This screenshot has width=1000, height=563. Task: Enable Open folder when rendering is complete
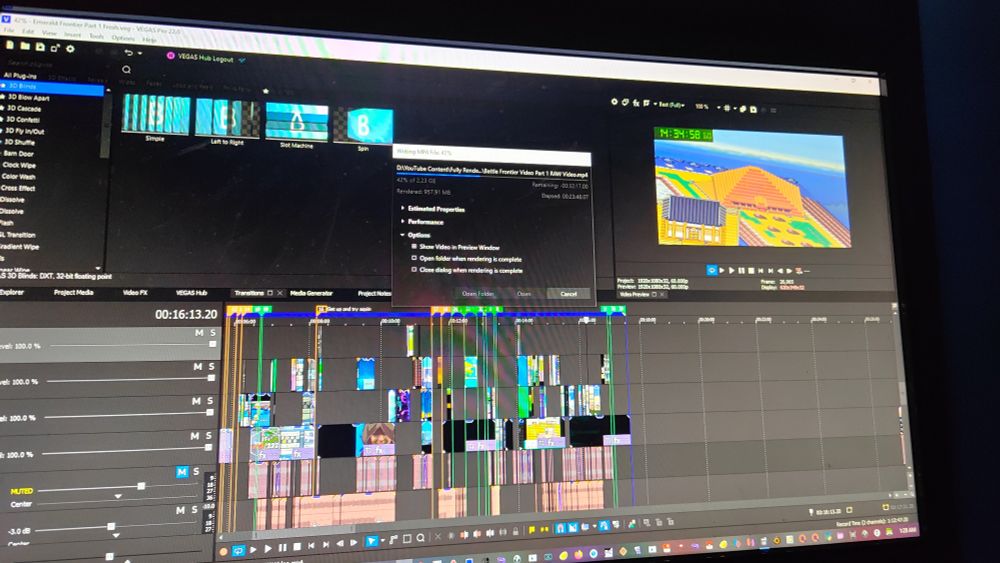(x=414, y=258)
